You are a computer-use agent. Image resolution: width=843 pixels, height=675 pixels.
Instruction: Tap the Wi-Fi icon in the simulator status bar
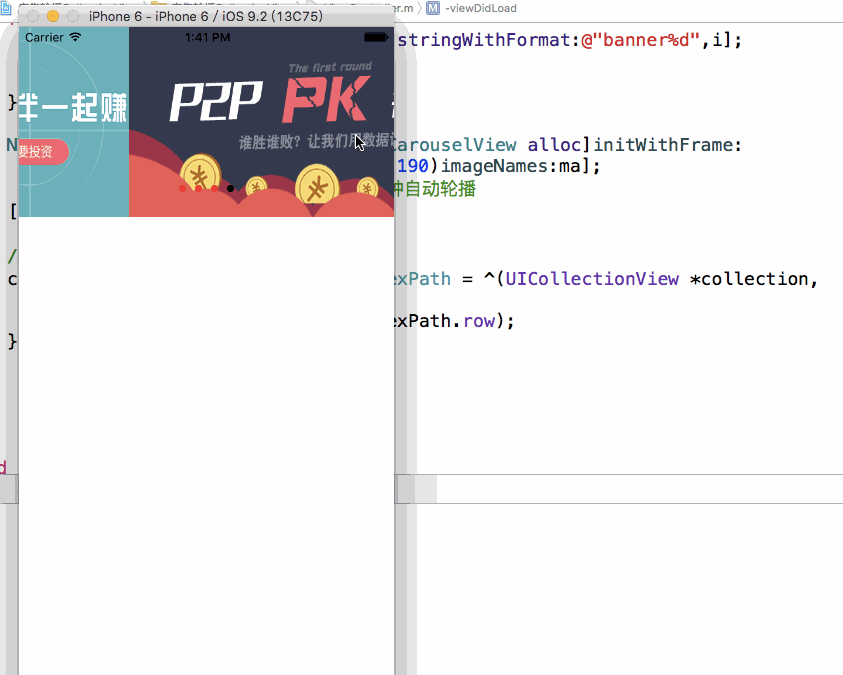[x=75, y=37]
